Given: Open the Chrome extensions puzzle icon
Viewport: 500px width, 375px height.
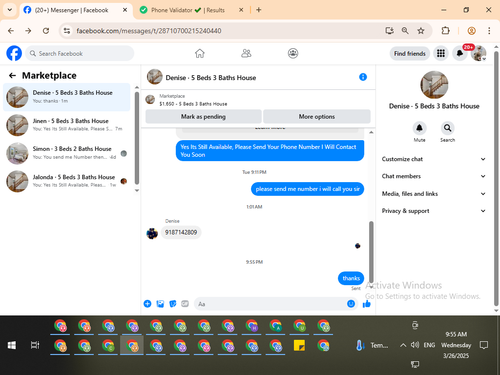Looking at the screenshot, I should 446,31.
